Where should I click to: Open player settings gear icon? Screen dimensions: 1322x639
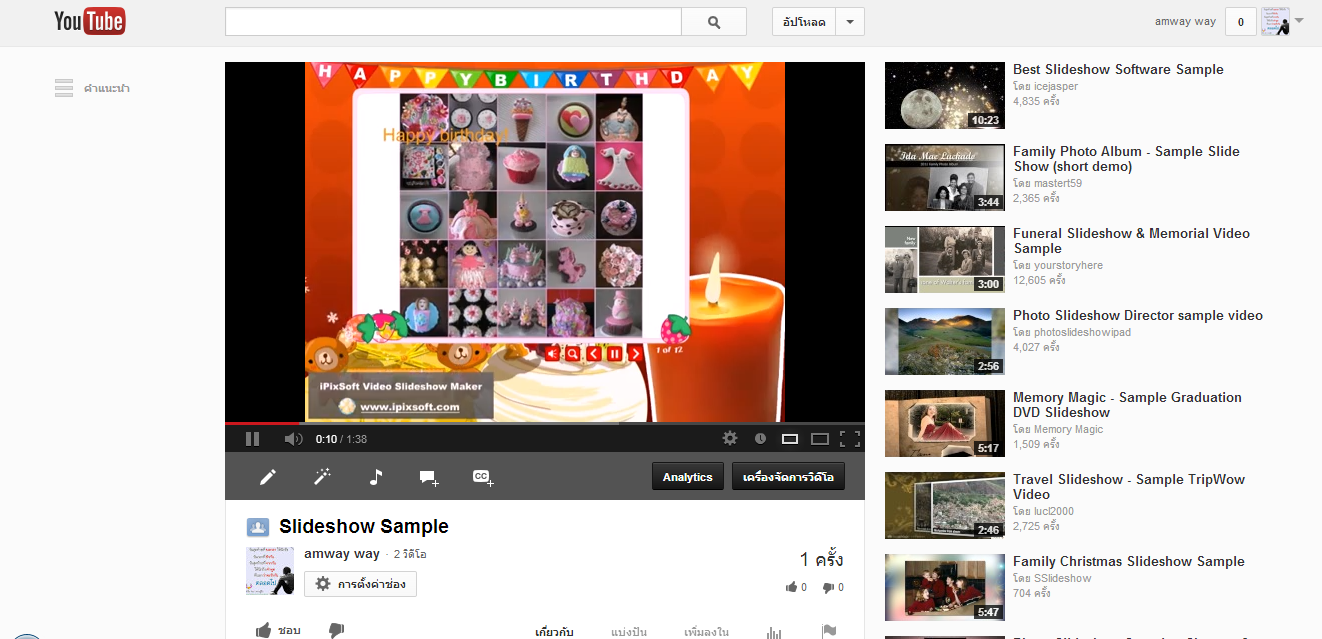[730, 438]
